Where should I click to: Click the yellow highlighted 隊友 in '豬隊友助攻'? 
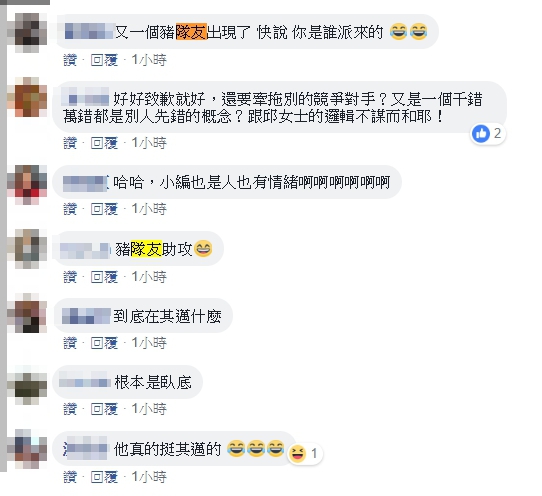pos(146,249)
